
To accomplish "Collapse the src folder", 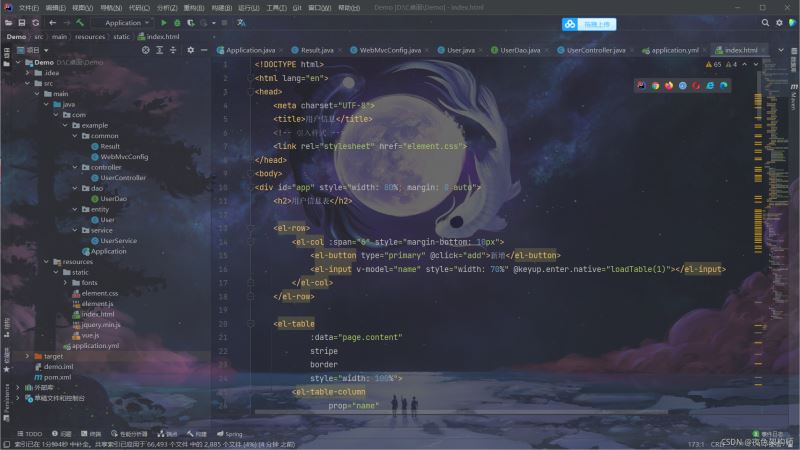I will click(28, 83).
